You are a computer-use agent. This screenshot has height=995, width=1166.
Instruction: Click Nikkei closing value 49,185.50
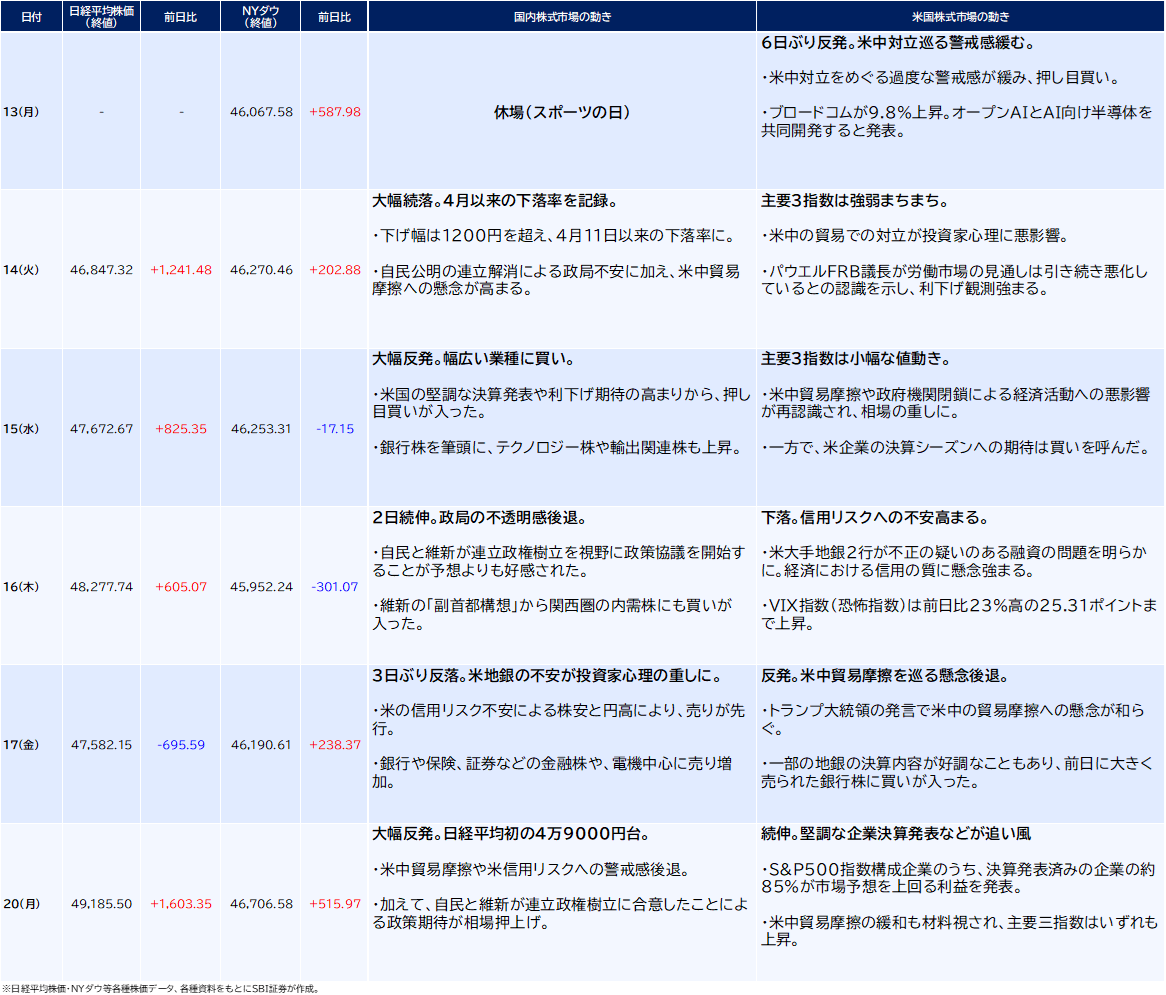[101, 904]
